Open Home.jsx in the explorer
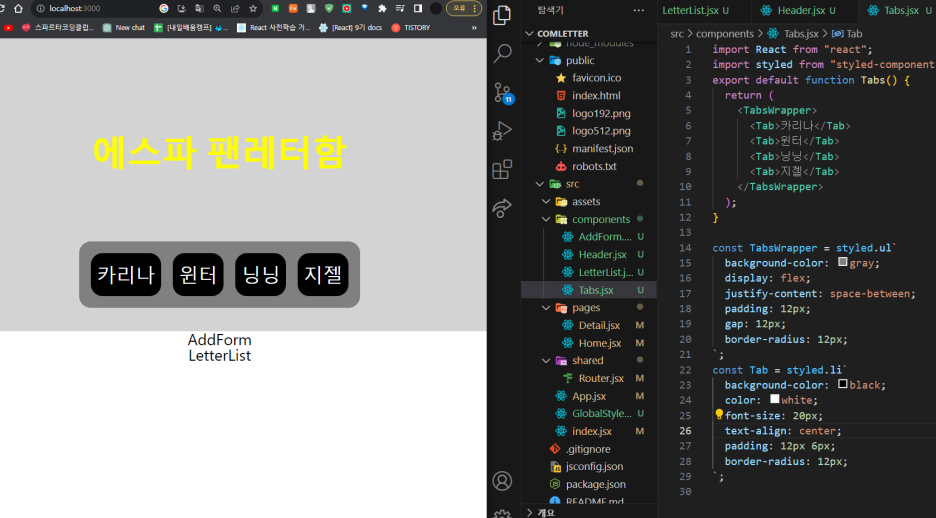936x518 pixels. tap(589, 343)
